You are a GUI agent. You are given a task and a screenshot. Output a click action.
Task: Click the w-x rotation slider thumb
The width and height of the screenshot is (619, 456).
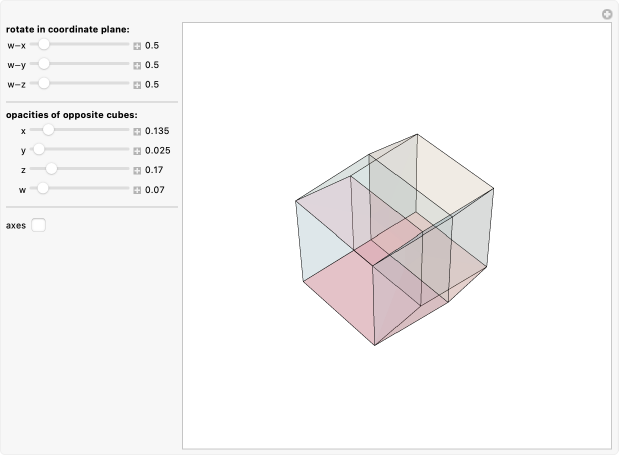tap(44, 45)
